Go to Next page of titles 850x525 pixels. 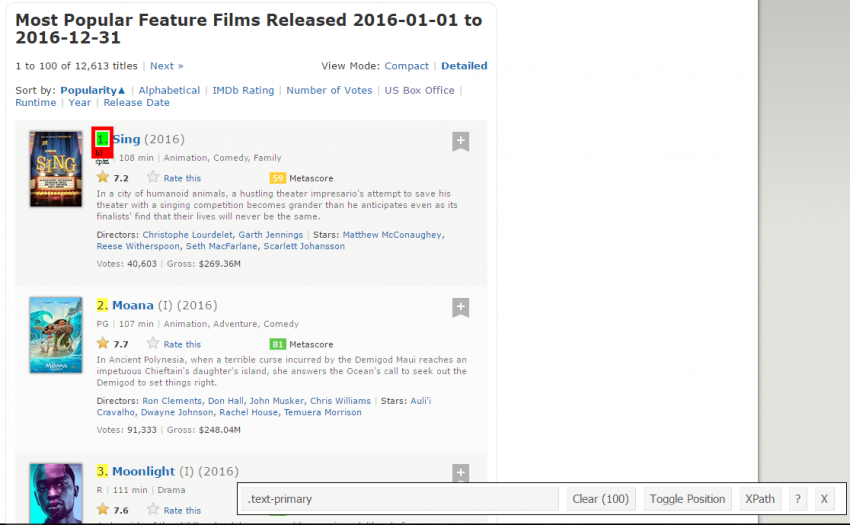pyautogui.click(x=167, y=66)
